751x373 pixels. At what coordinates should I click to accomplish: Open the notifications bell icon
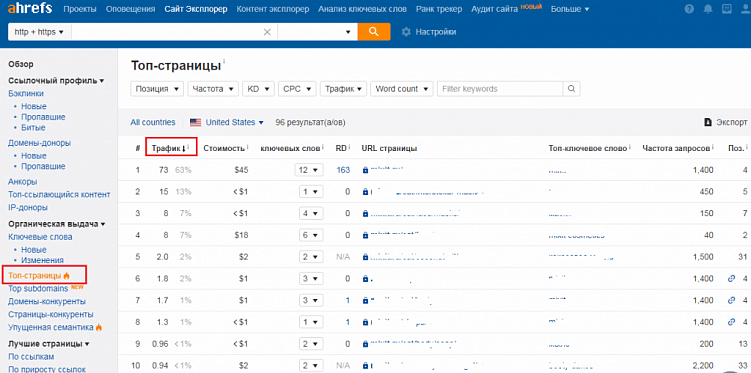coord(708,9)
